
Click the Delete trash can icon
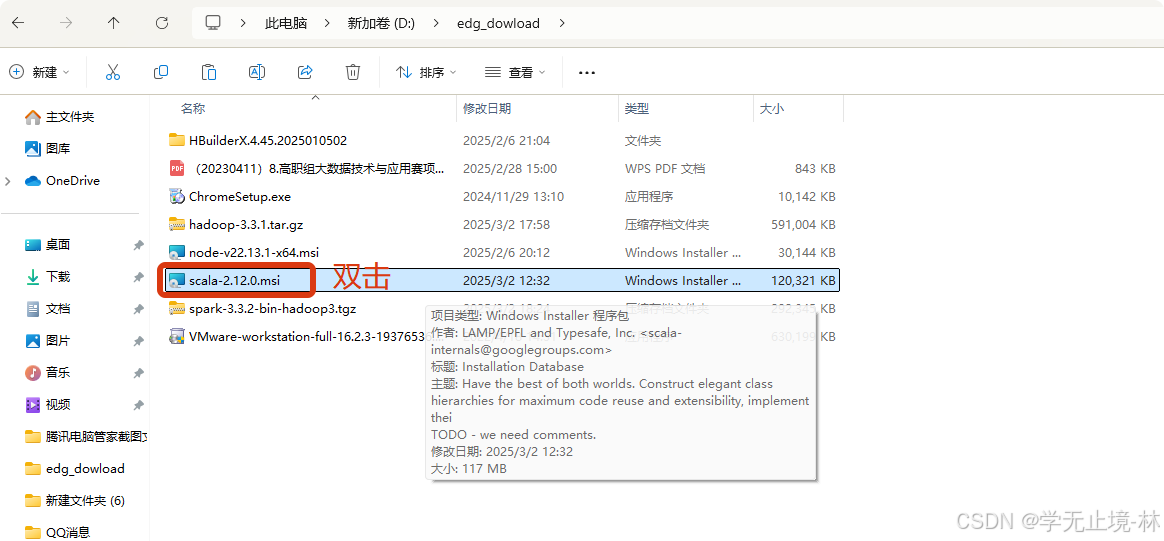point(353,72)
